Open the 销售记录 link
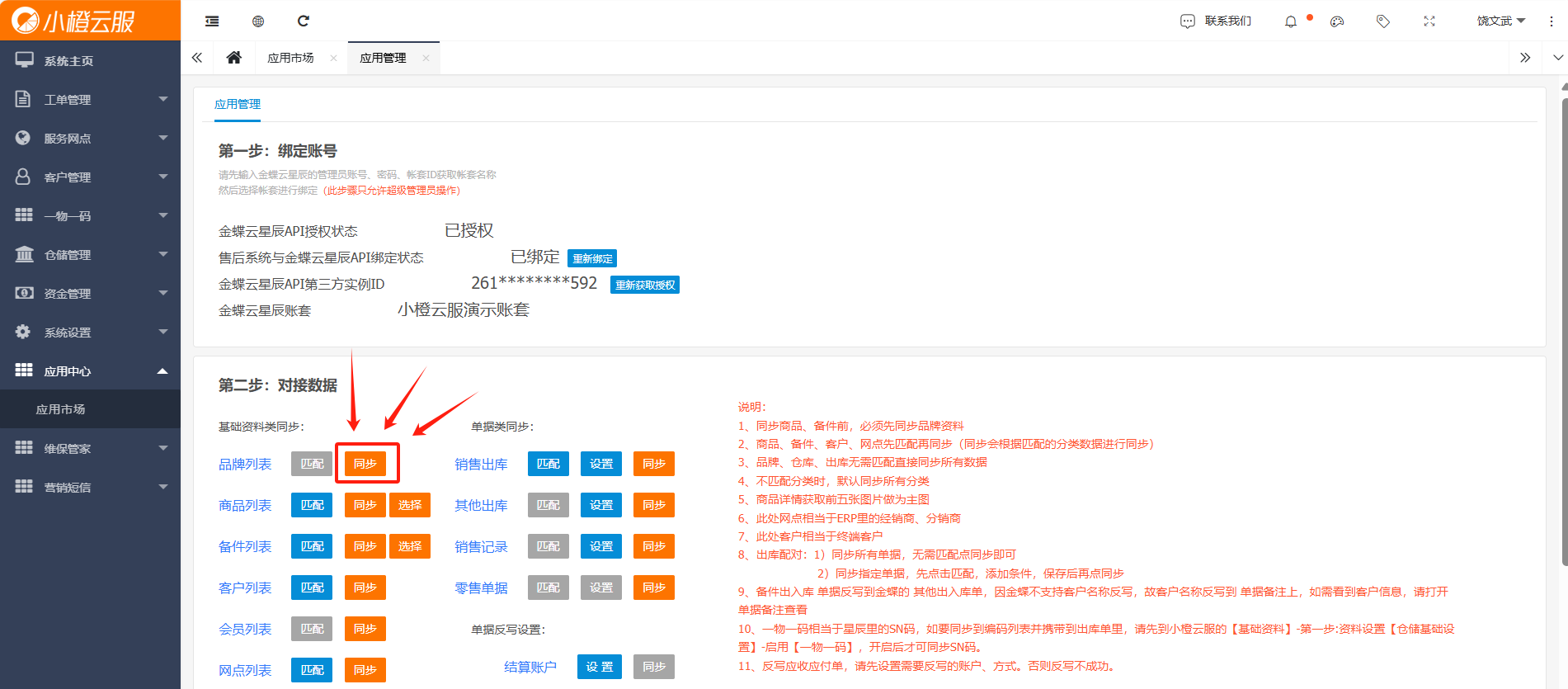This screenshot has height=689, width=1568. tap(481, 546)
